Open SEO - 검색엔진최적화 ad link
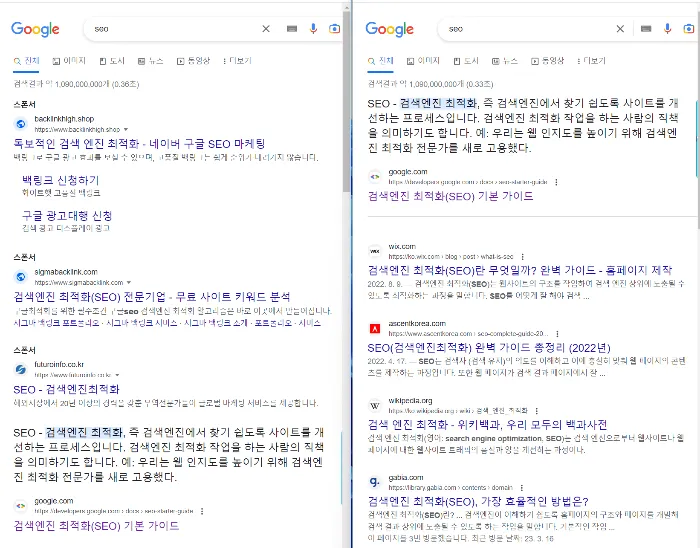 point(67,390)
